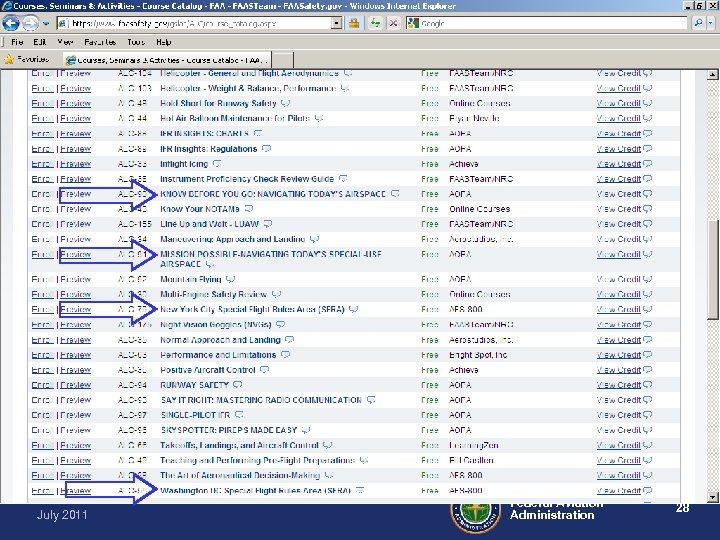The image size is (720, 540).
Task: Click Enroll for Positive Aircraft Control
Action: point(42,370)
